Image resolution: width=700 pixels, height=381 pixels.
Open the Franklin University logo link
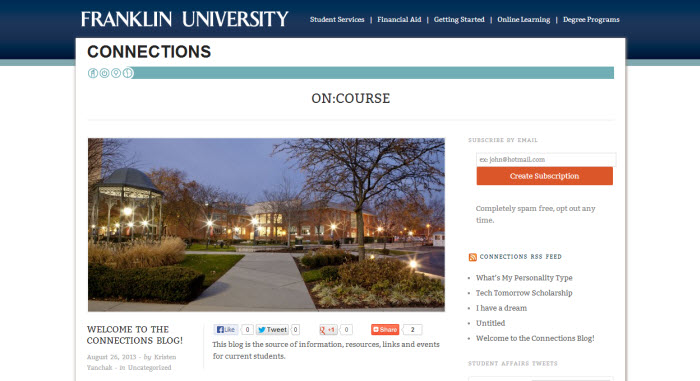pos(185,19)
